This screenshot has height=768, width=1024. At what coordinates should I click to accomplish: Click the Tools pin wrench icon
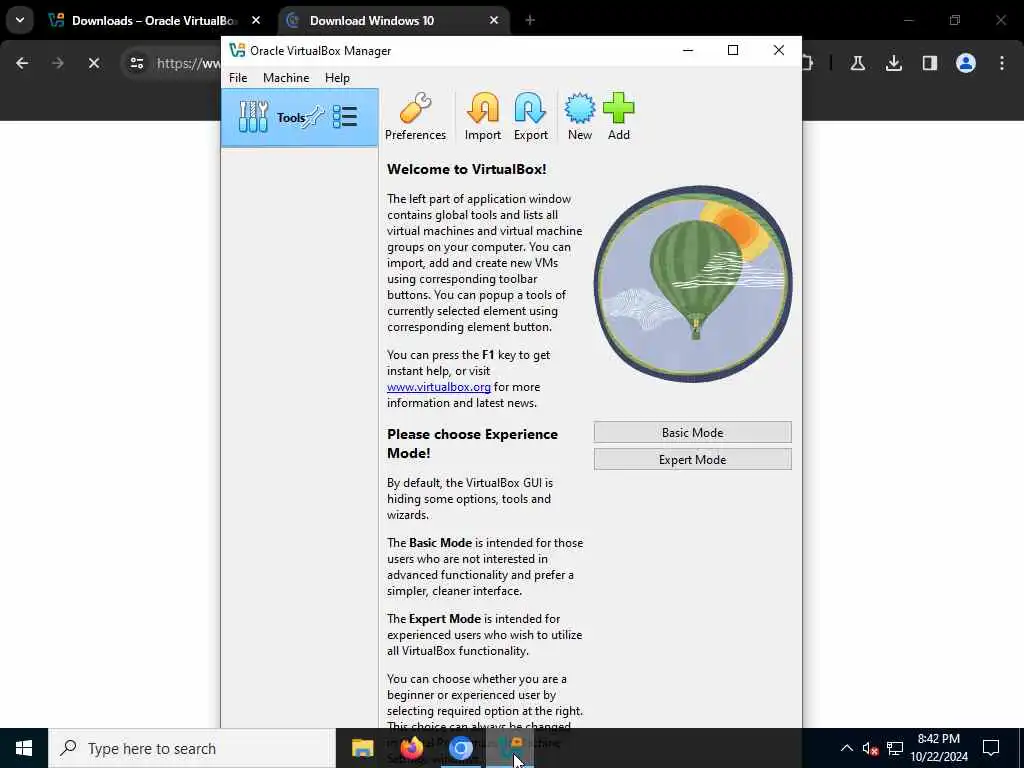pos(315,117)
